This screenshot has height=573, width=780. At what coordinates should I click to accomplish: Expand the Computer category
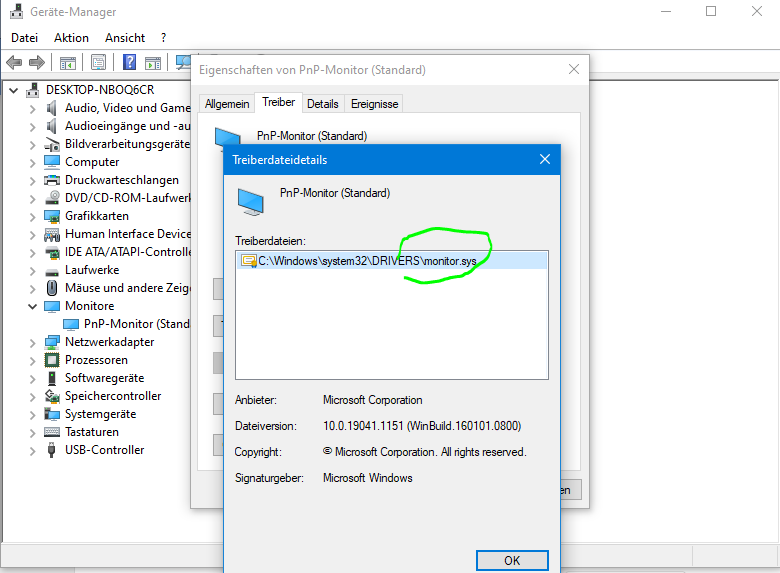[x=33, y=163]
